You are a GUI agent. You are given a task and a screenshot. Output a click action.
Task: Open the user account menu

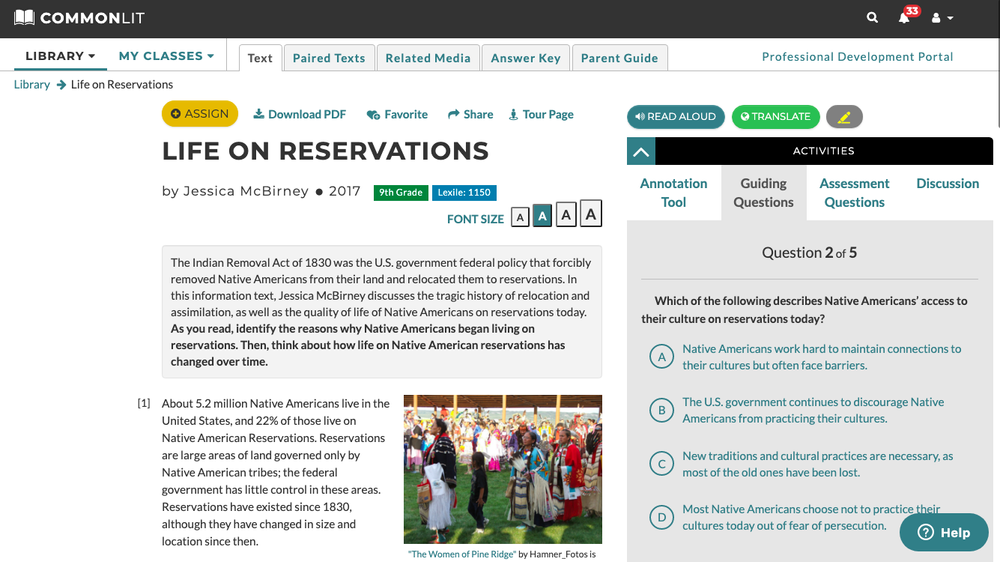(x=942, y=18)
